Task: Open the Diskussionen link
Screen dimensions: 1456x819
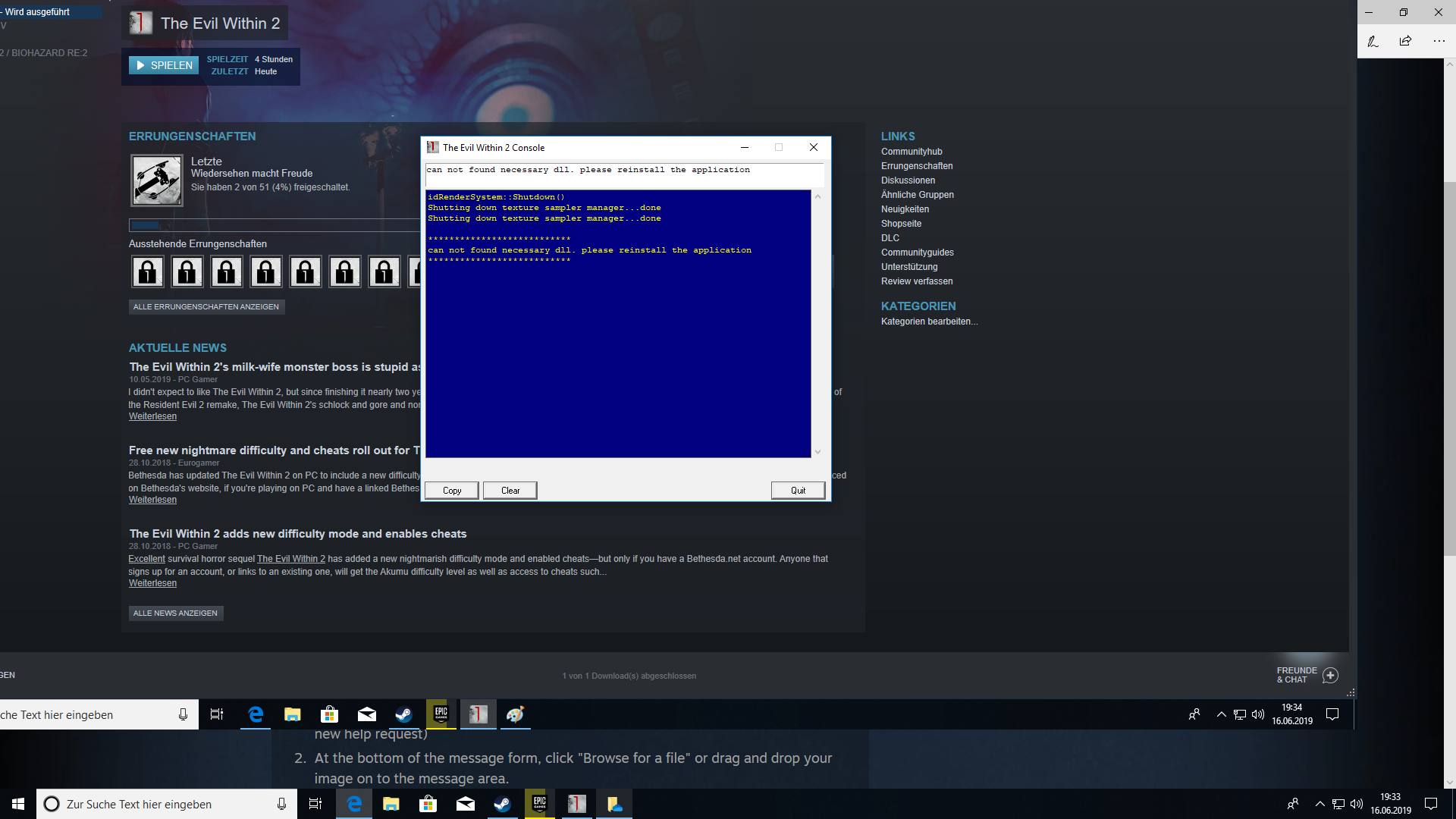Action: 908,180
